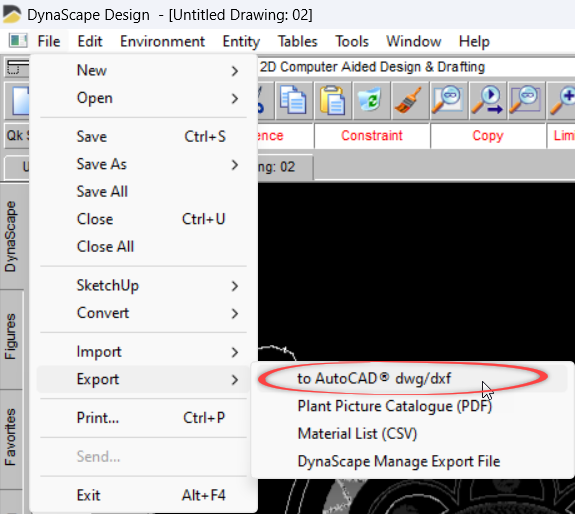Image resolution: width=575 pixels, height=514 pixels.
Task: Click the DynaScape app logo in title bar
Action: 12,15
